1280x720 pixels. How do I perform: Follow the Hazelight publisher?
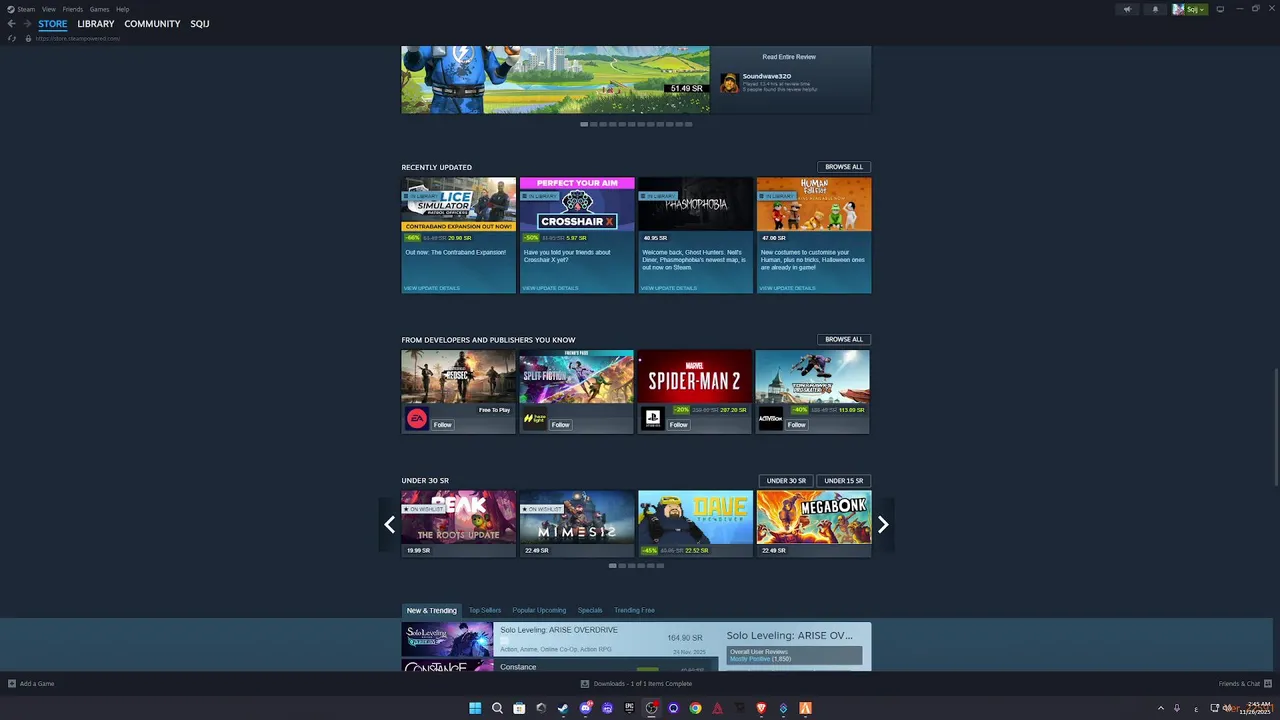point(561,425)
